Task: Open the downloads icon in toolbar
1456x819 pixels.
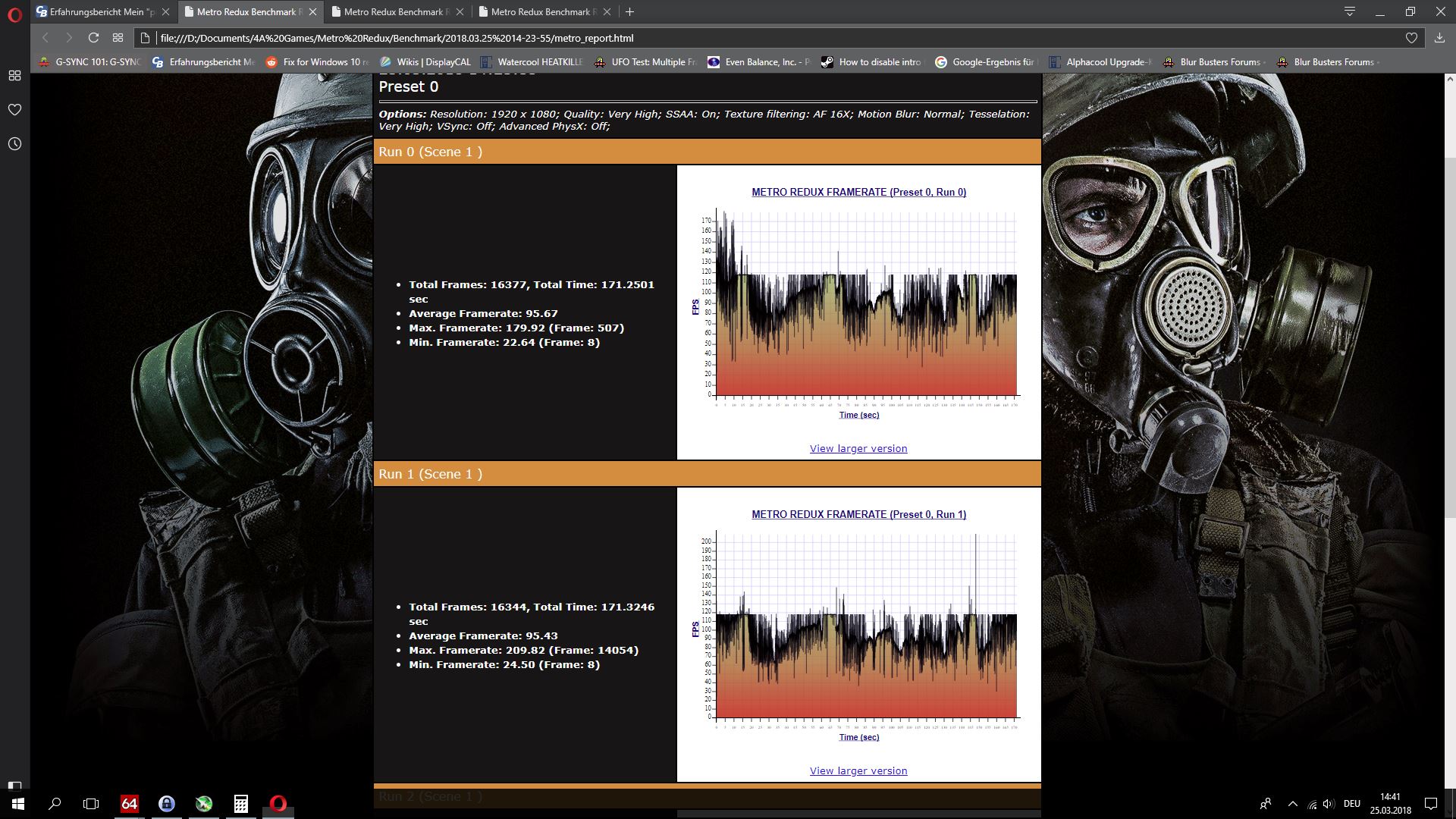Action: (1439, 38)
